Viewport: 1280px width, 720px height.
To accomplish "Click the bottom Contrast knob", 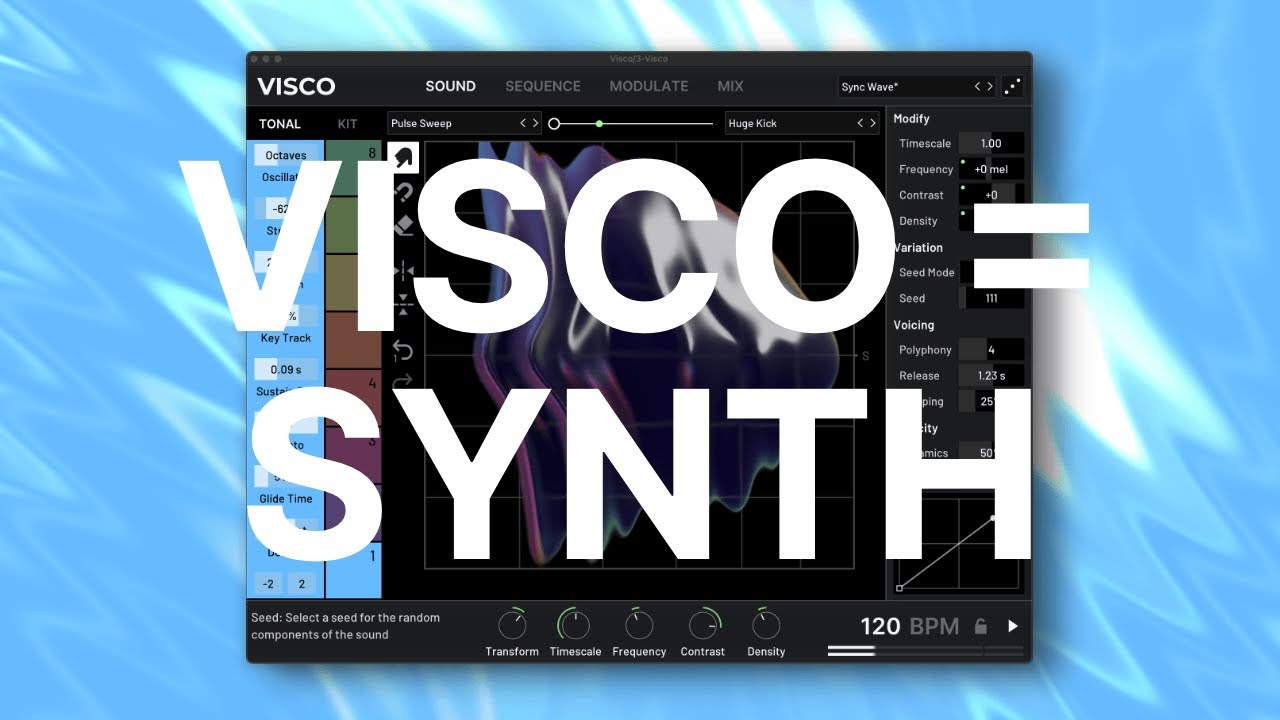I will click(x=703, y=626).
